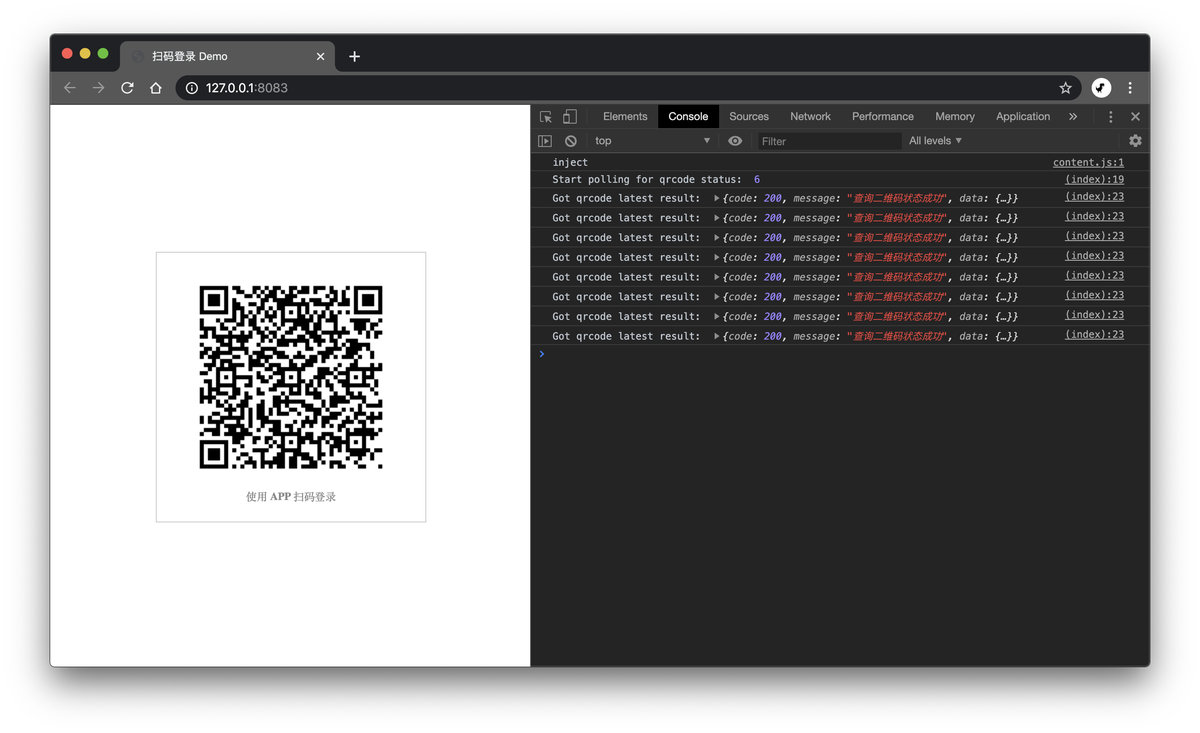Screen dimensions: 1200x733
Task: Click the console input prompt
Action: tap(840, 354)
